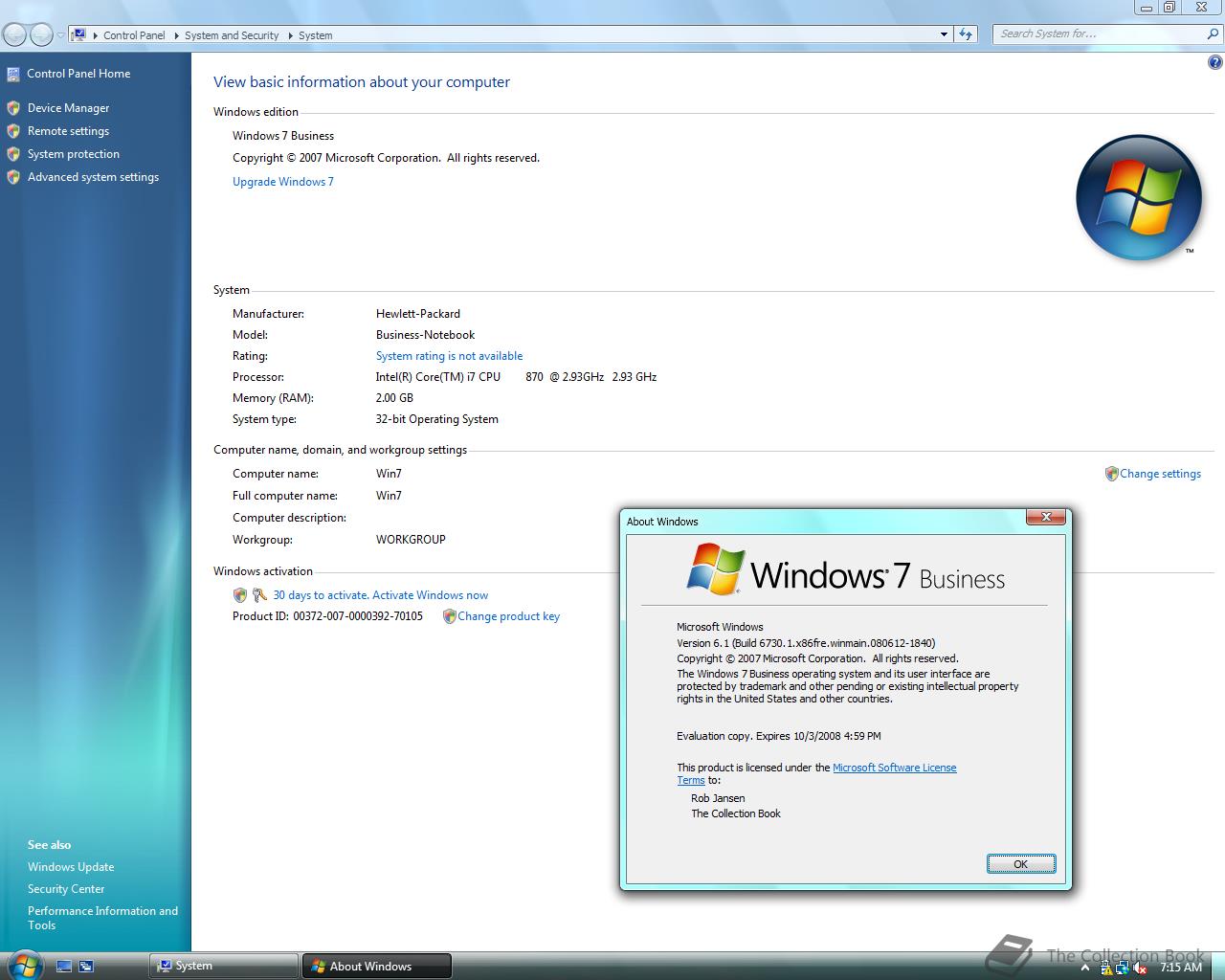The height and width of the screenshot is (980, 1225).
Task: Click the Hewlett-Packard manufacturer value
Action: point(418,314)
